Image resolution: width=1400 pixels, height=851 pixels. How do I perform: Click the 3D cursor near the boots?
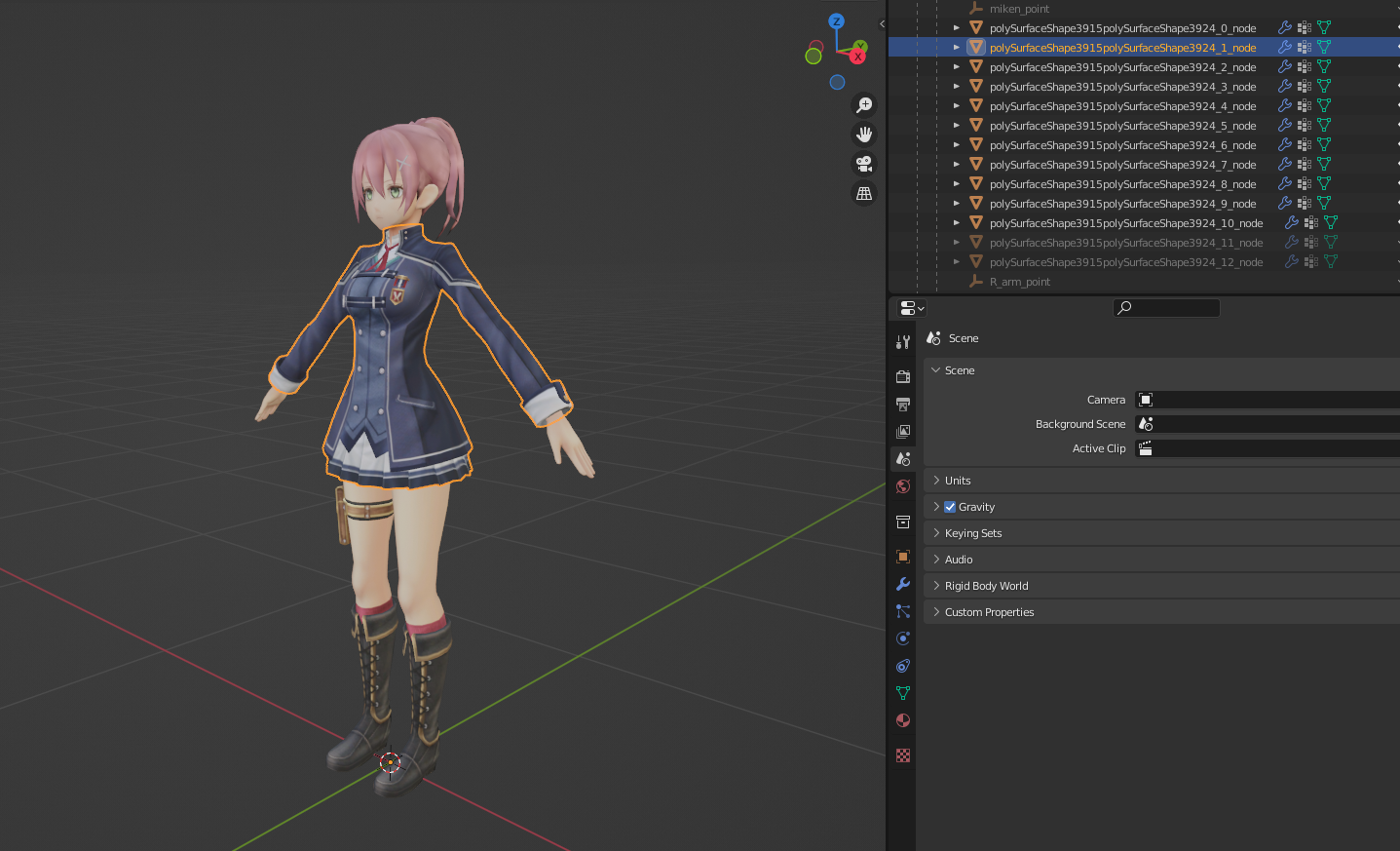click(x=390, y=762)
